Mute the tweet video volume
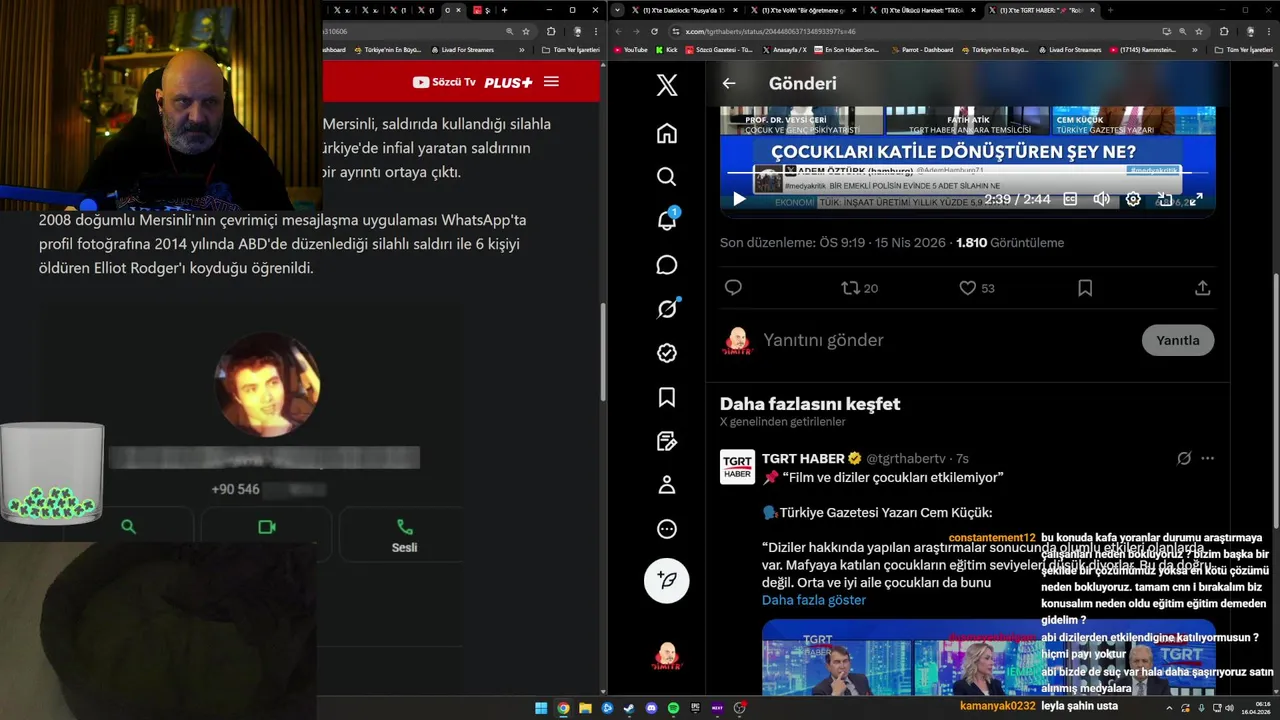 coord(1101,199)
